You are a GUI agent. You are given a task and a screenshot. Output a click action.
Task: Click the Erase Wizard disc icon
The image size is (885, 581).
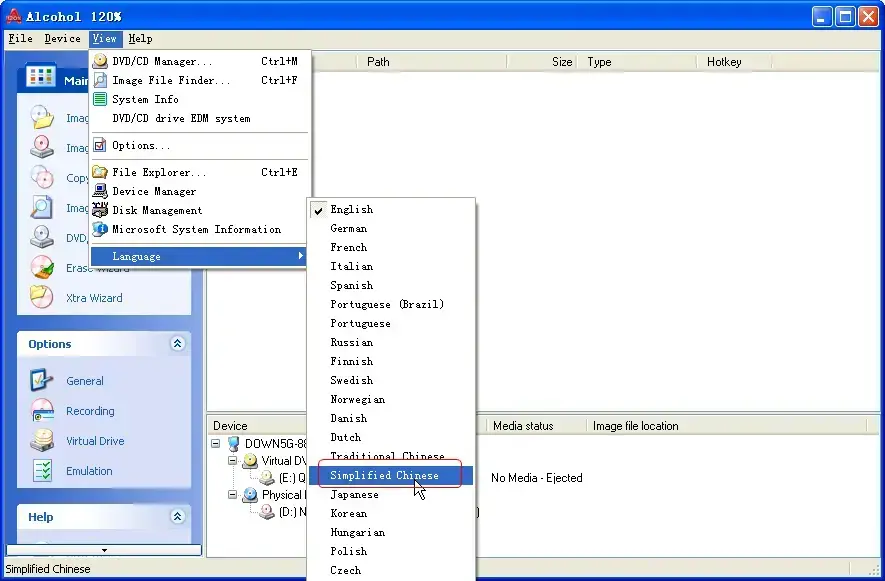[x=42, y=267]
